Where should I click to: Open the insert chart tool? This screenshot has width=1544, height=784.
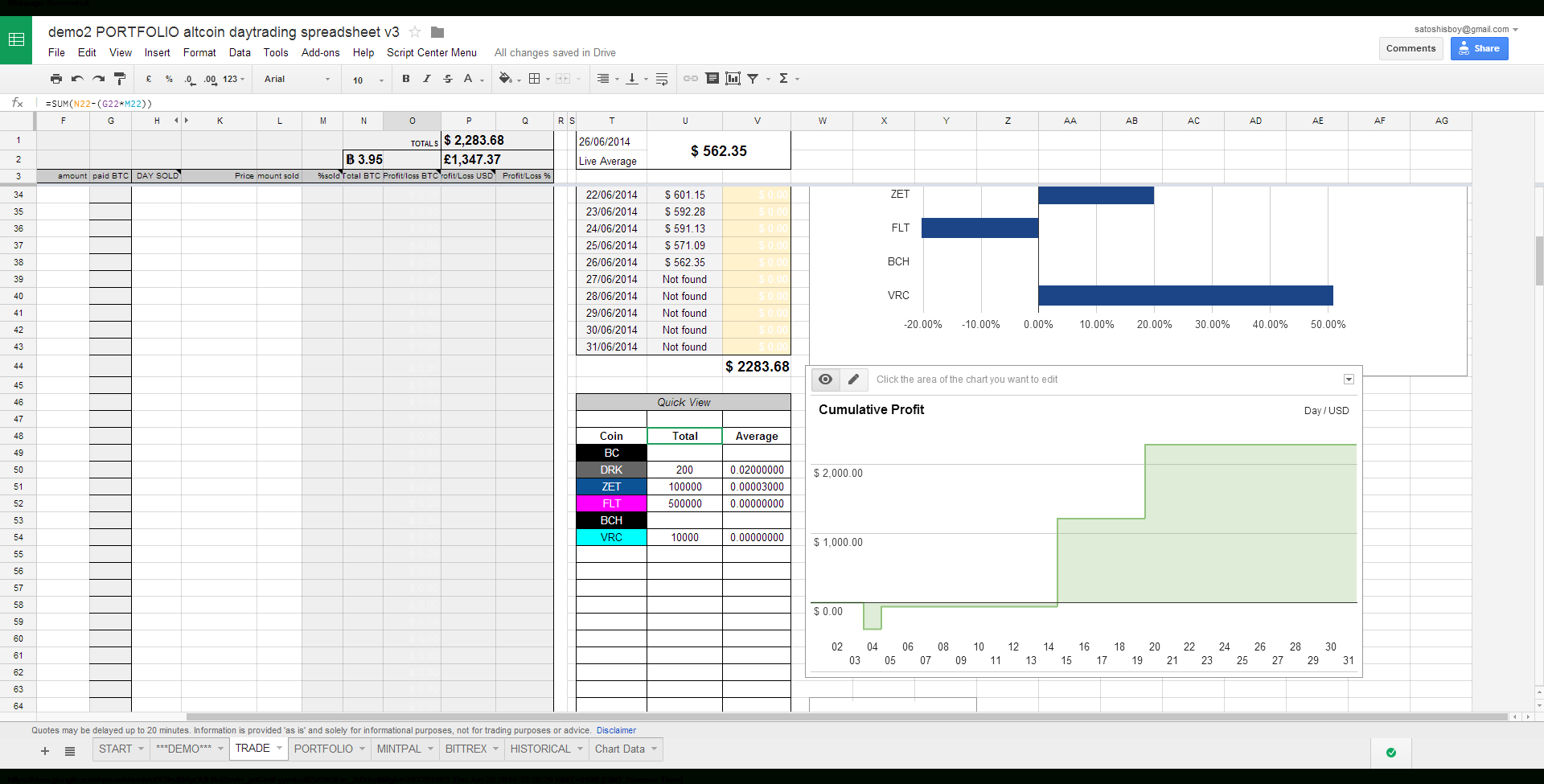[x=732, y=79]
